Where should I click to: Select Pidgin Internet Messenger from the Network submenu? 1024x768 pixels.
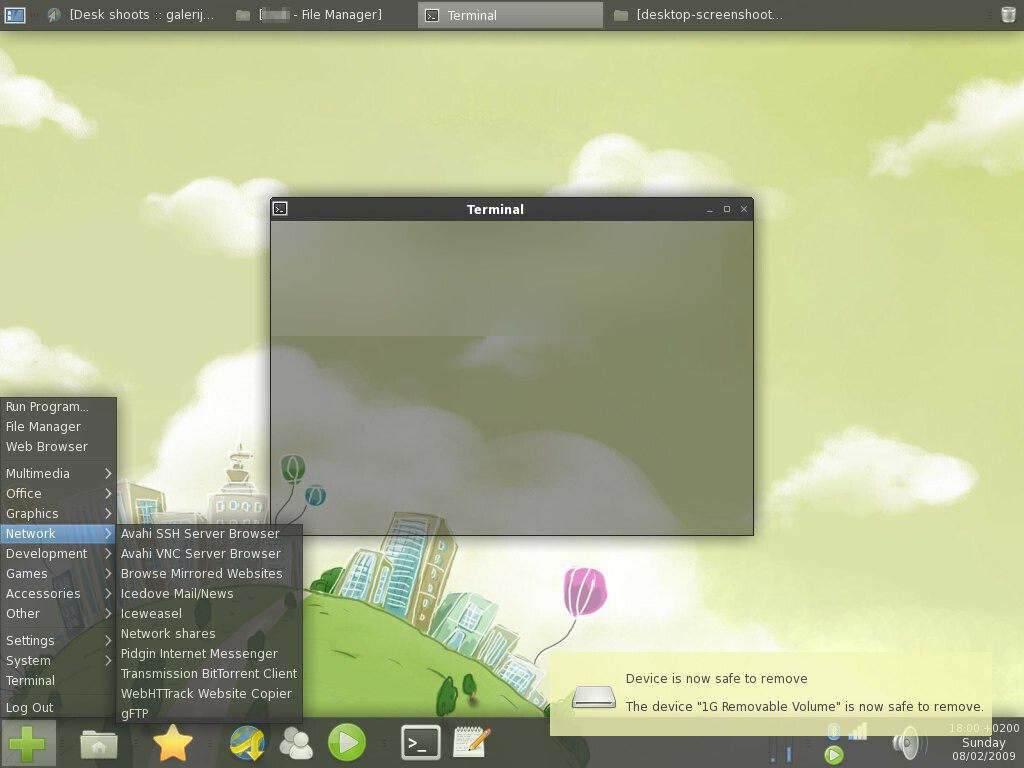point(200,653)
